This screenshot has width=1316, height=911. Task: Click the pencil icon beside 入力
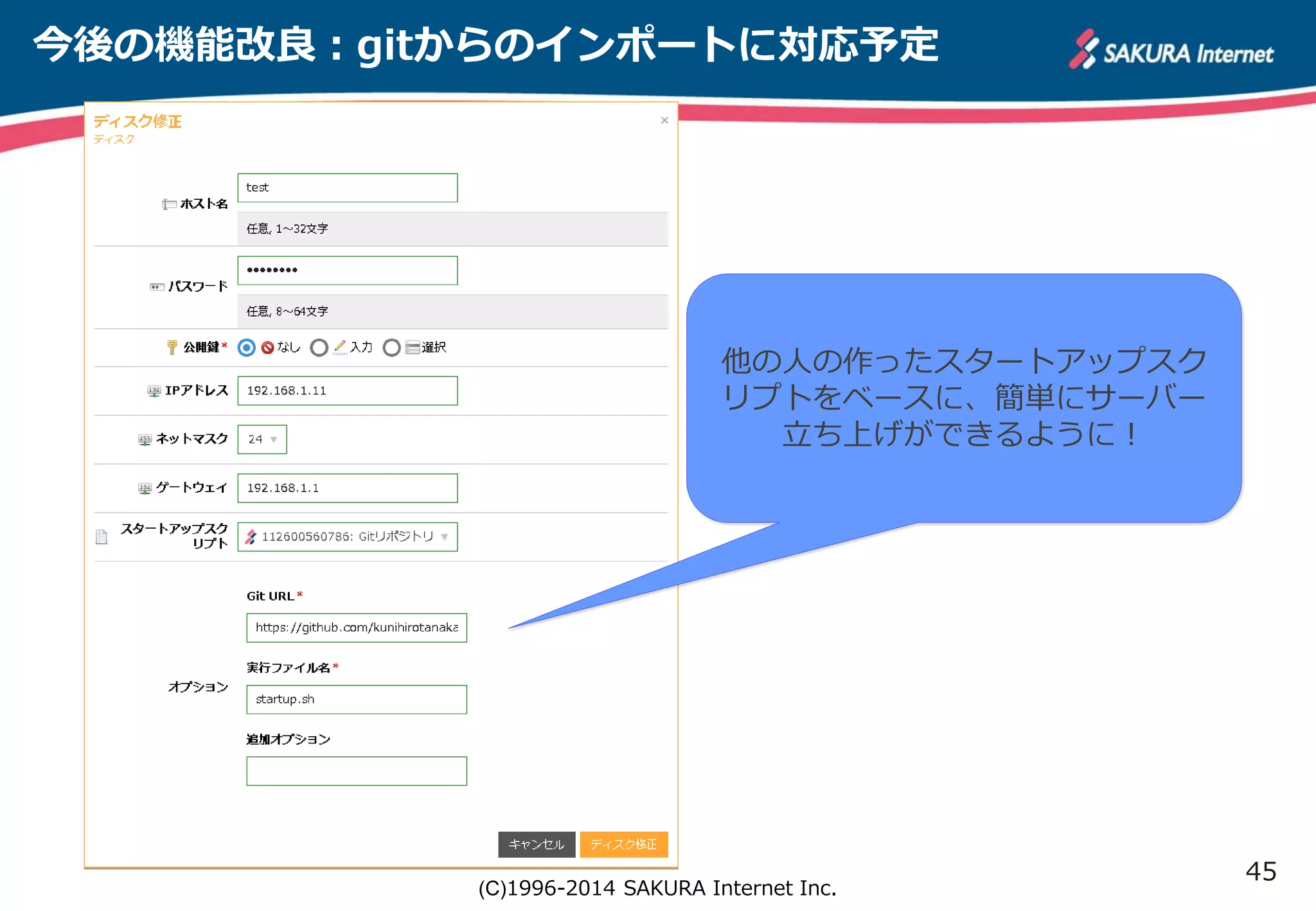[341, 348]
